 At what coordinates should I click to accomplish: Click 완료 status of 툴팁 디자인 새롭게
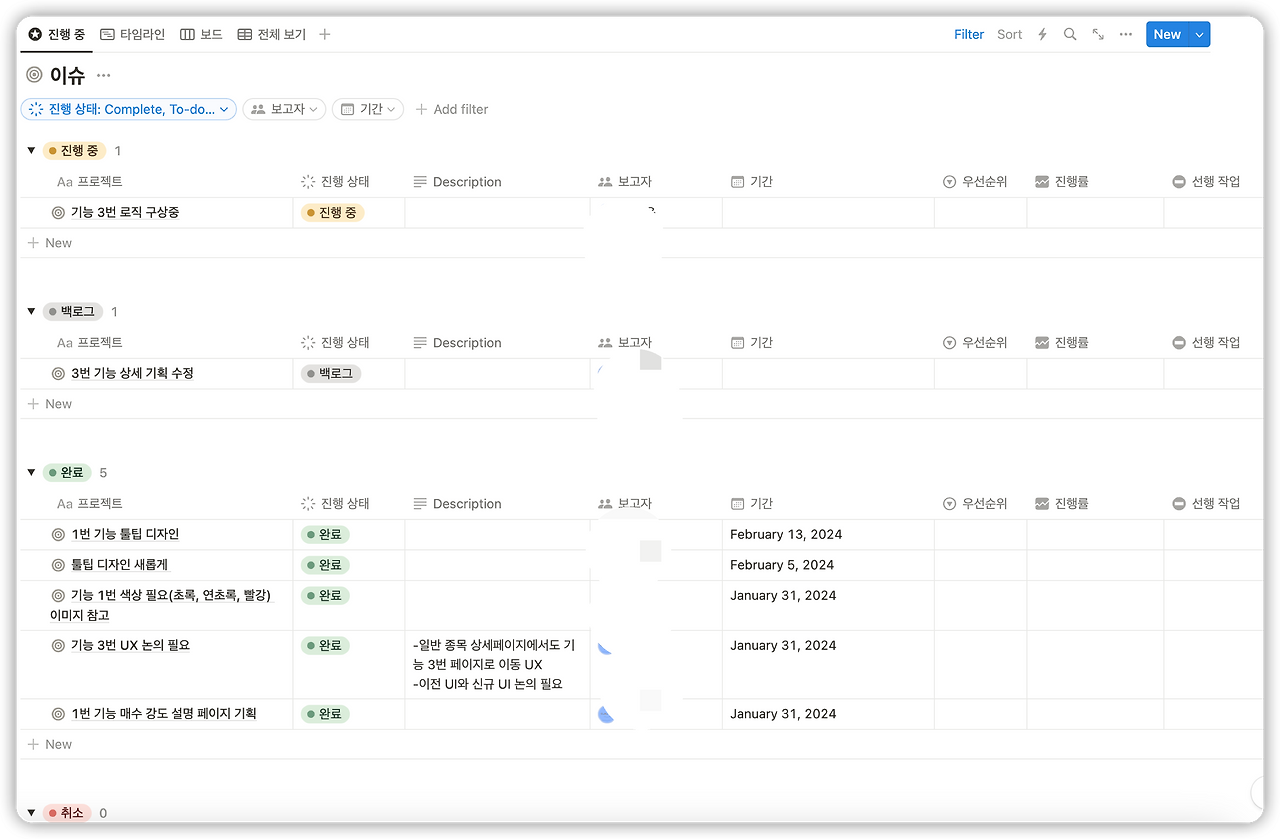[x=325, y=565]
